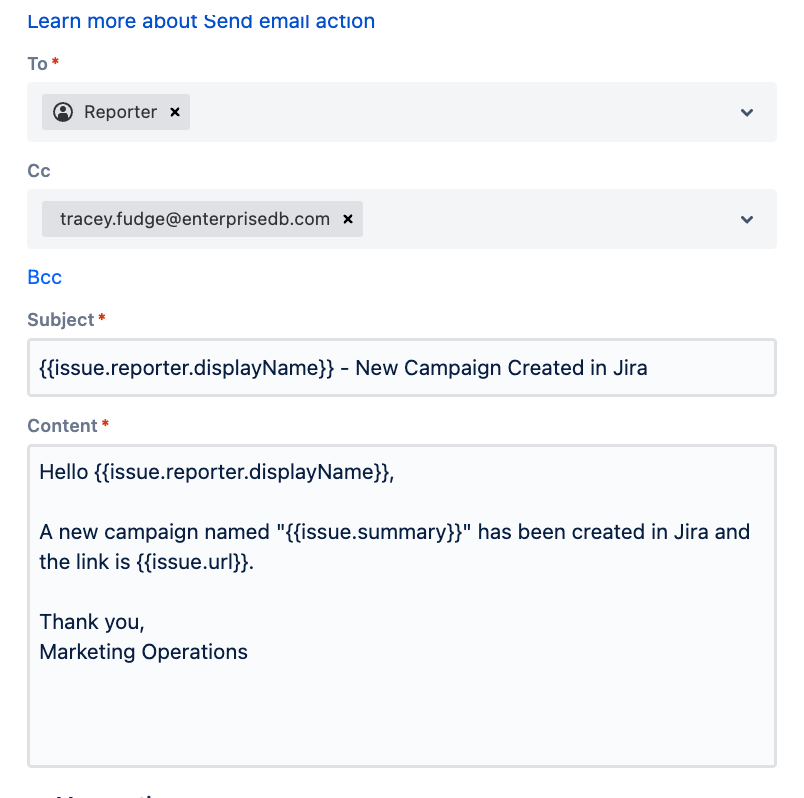Click the Reporter avatar icon
This screenshot has height=798, width=804.
[x=63, y=112]
